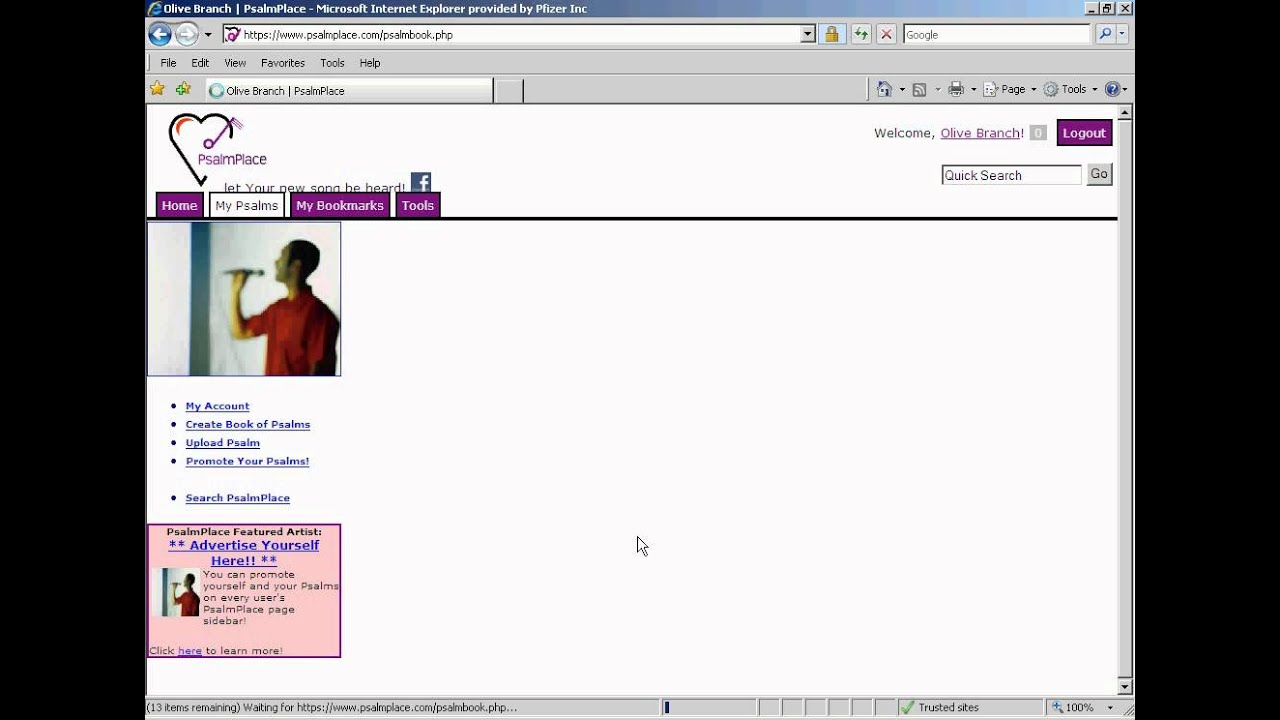The height and width of the screenshot is (720, 1280).
Task: Open Favorites Center star icon
Action: [x=157, y=89]
